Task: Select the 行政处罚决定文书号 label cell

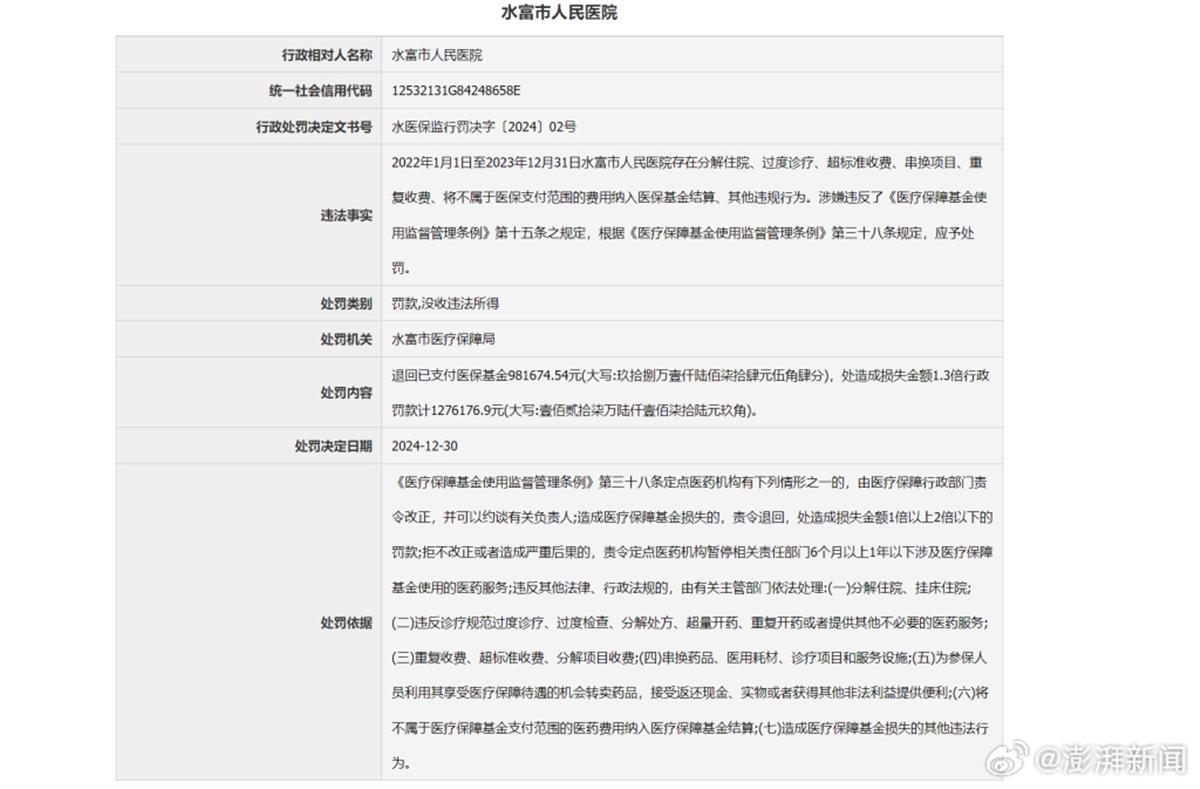Action: tap(314, 127)
